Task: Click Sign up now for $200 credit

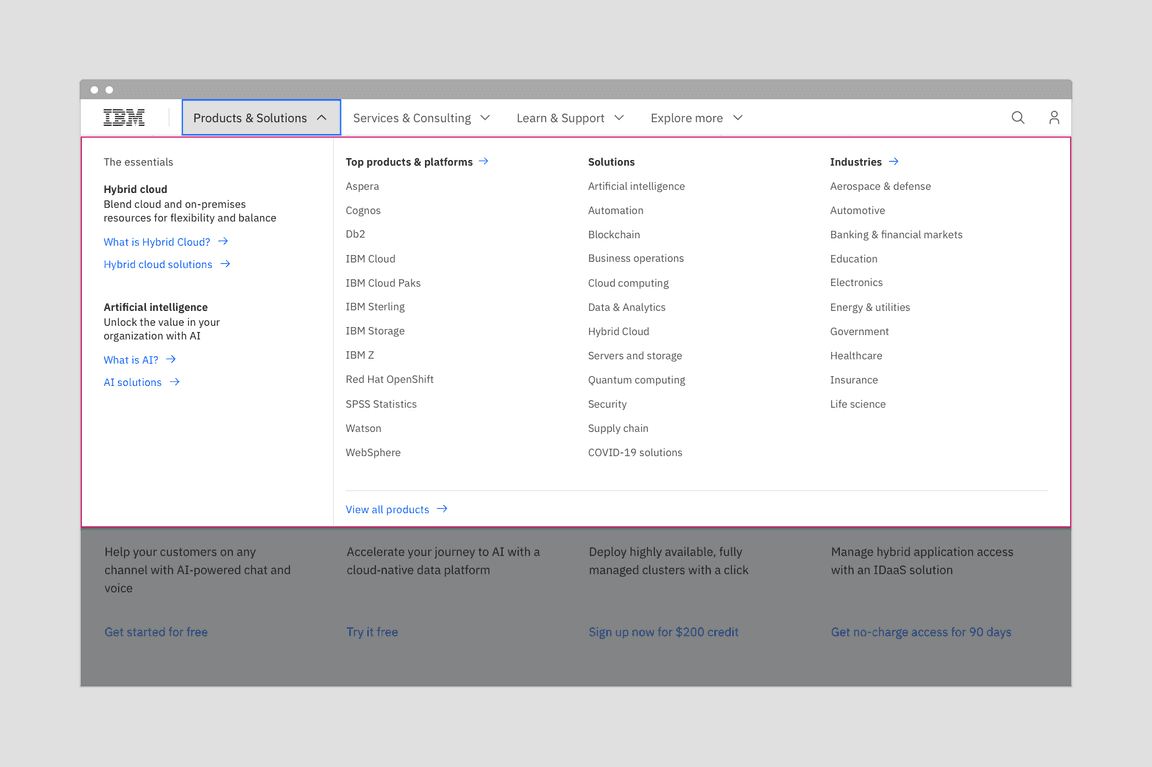Action: (663, 631)
